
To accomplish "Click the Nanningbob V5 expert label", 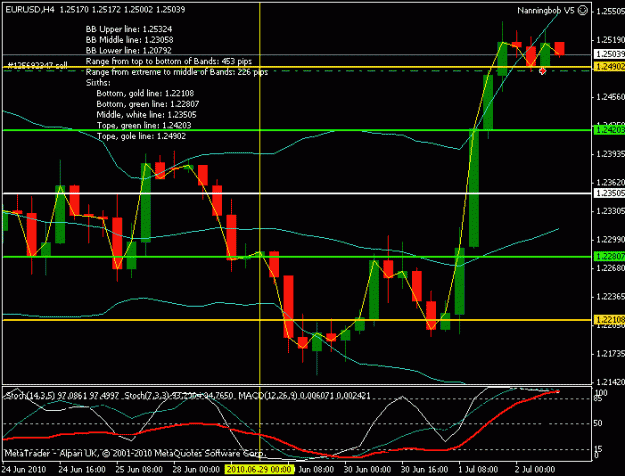I will [546, 11].
